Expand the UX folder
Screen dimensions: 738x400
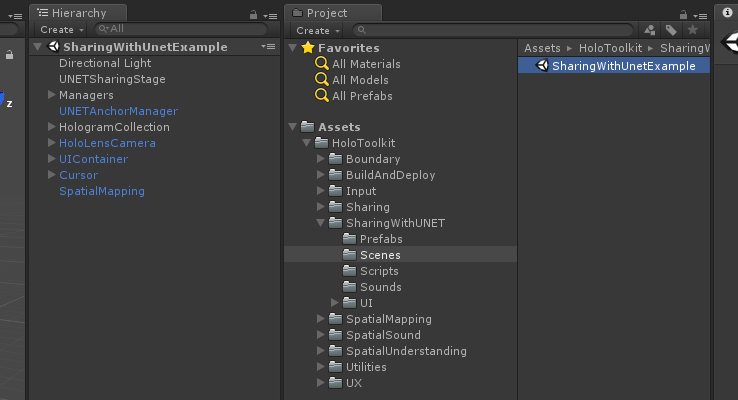click(321, 383)
